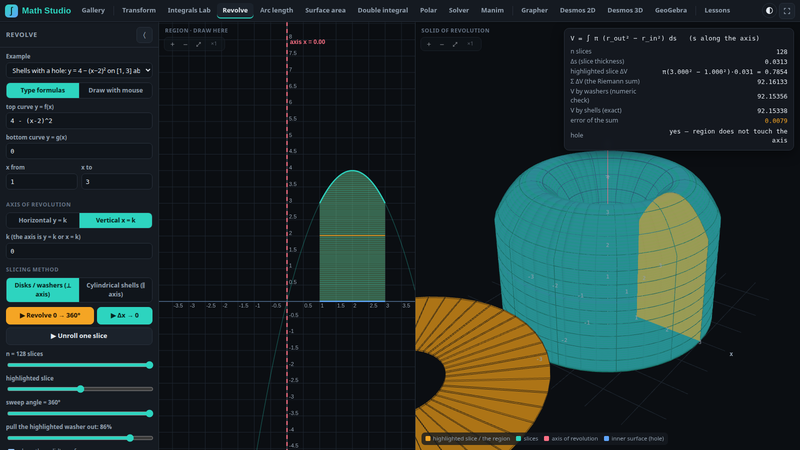Toggle dark/light theme icon
This screenshot has width=800, height=450.
pyautogui.click(x=769, y=10)
